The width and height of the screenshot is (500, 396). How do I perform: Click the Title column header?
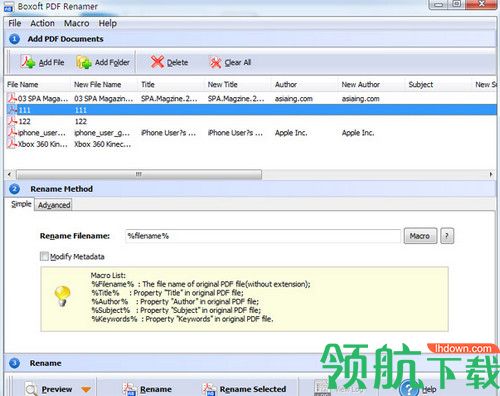pos(171,84)
